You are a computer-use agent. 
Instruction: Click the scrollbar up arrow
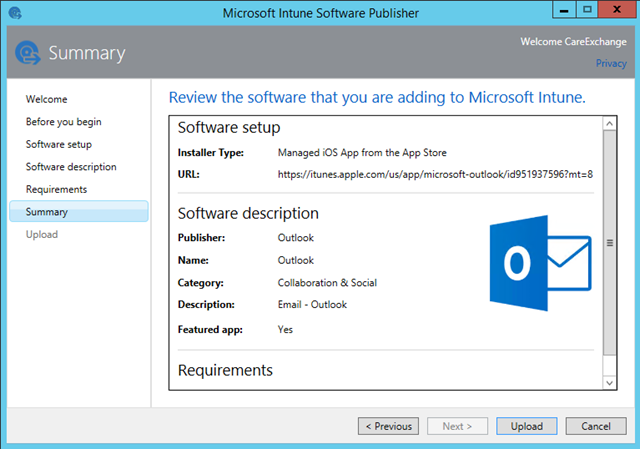point(609,123)
